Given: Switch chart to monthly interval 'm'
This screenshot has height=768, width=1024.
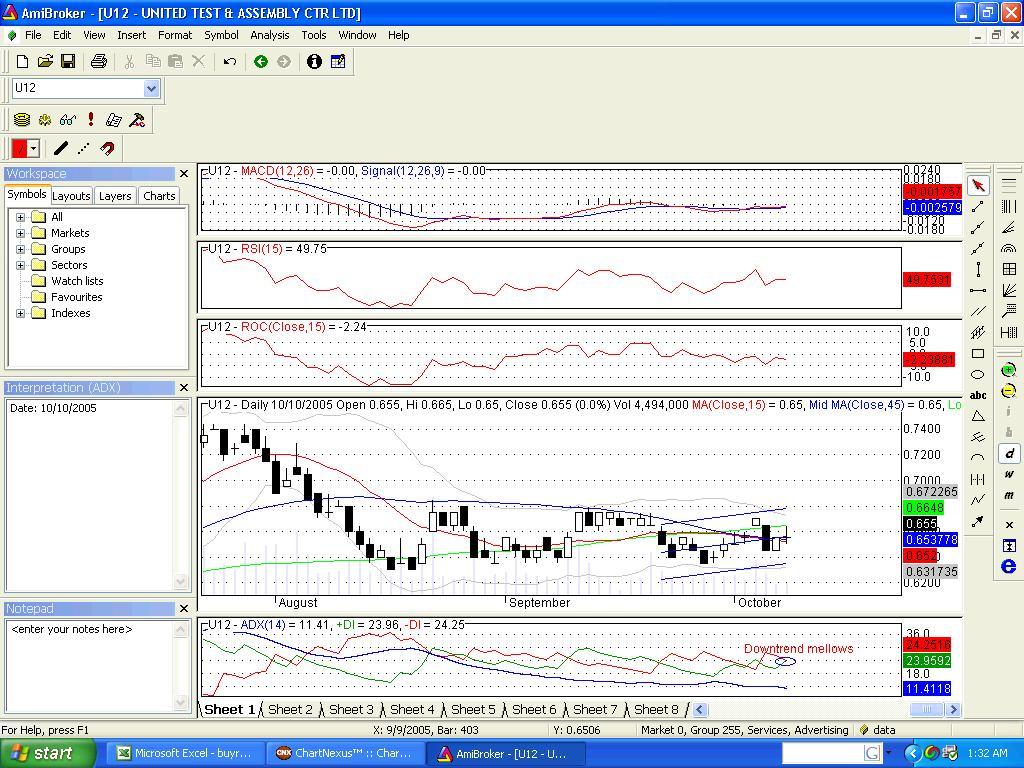Looking at the screenshot, I should [x=1009, y=495].
